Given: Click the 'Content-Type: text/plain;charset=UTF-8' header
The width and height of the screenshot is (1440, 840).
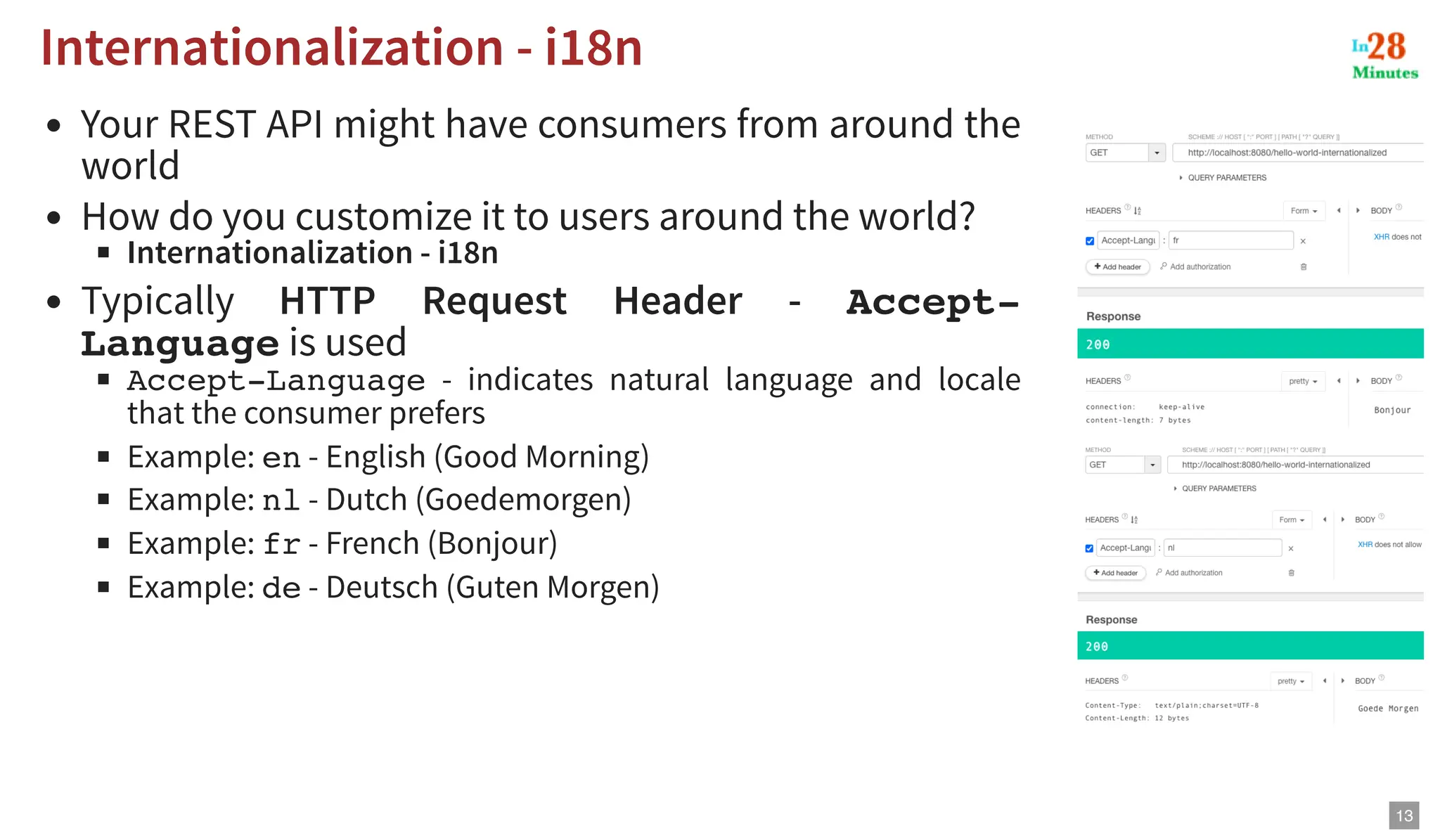Looking at the screenshot, I should point(1171,705).
